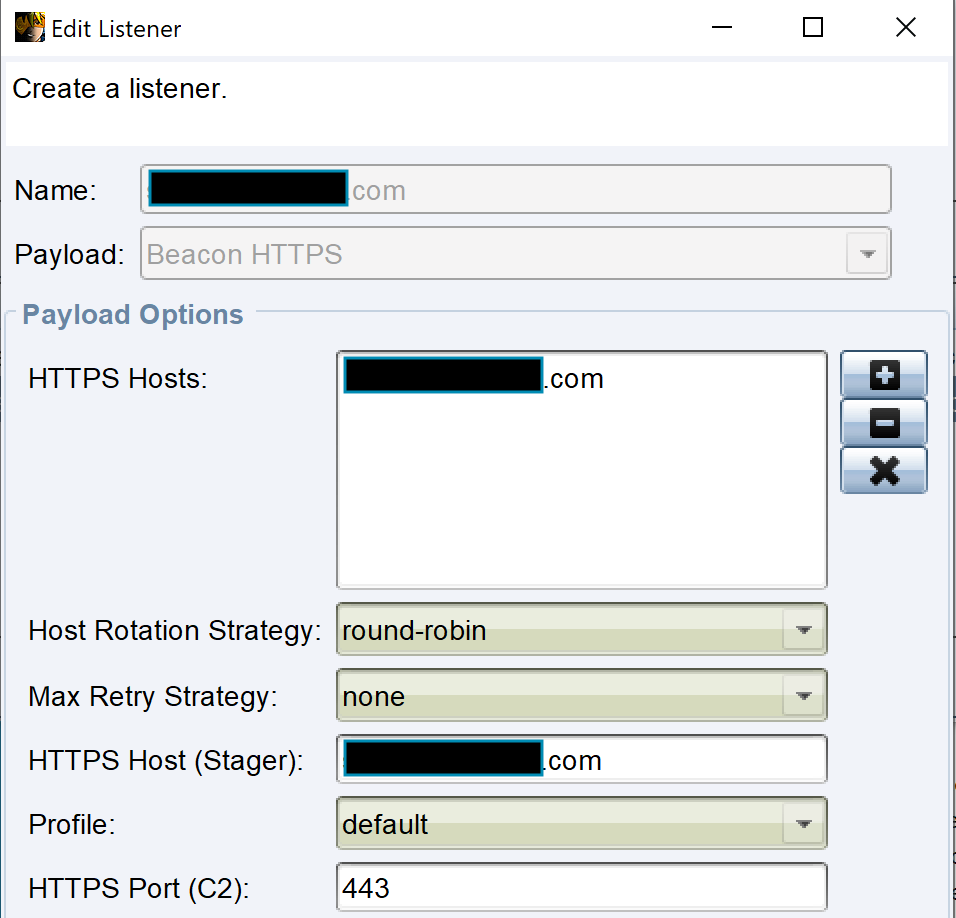This screenshot has height=918, width=956.
Task: Click the Cobalt Strike icon in title bar
Action: click(x=29, y=27)
